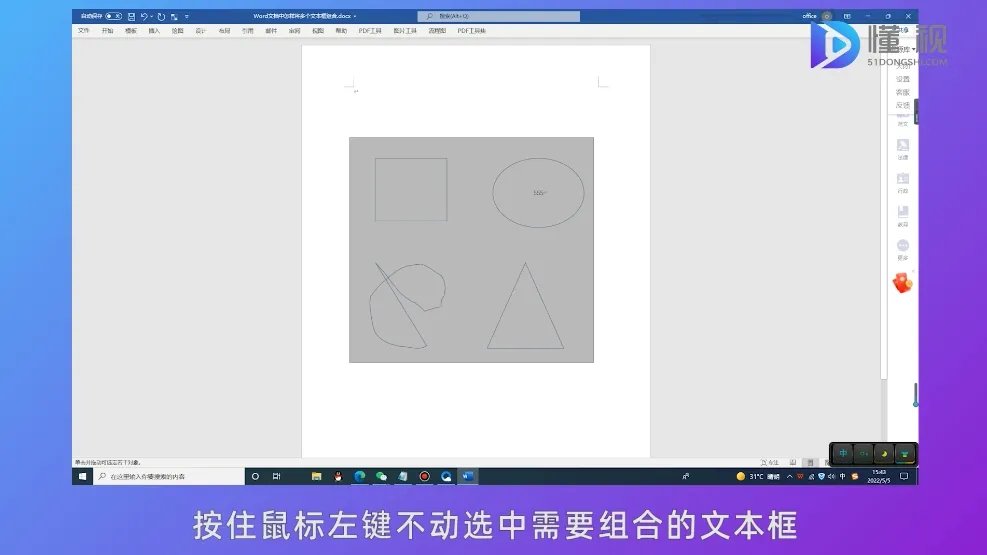Click the red record taskbar icon
This screenshot has height=555, width=987.
coord(424,476)
